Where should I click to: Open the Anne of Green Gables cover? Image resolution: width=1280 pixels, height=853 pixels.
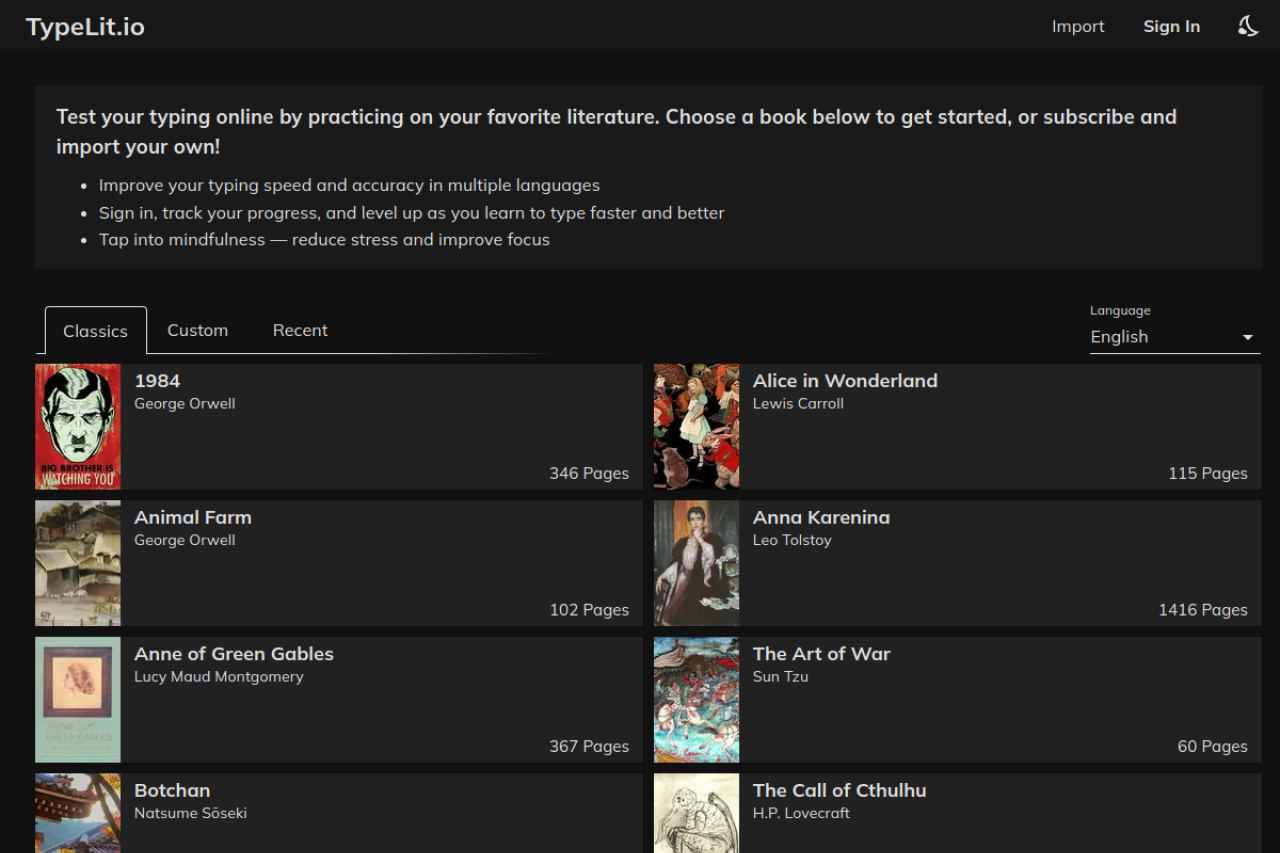click(x=78, y=700)
